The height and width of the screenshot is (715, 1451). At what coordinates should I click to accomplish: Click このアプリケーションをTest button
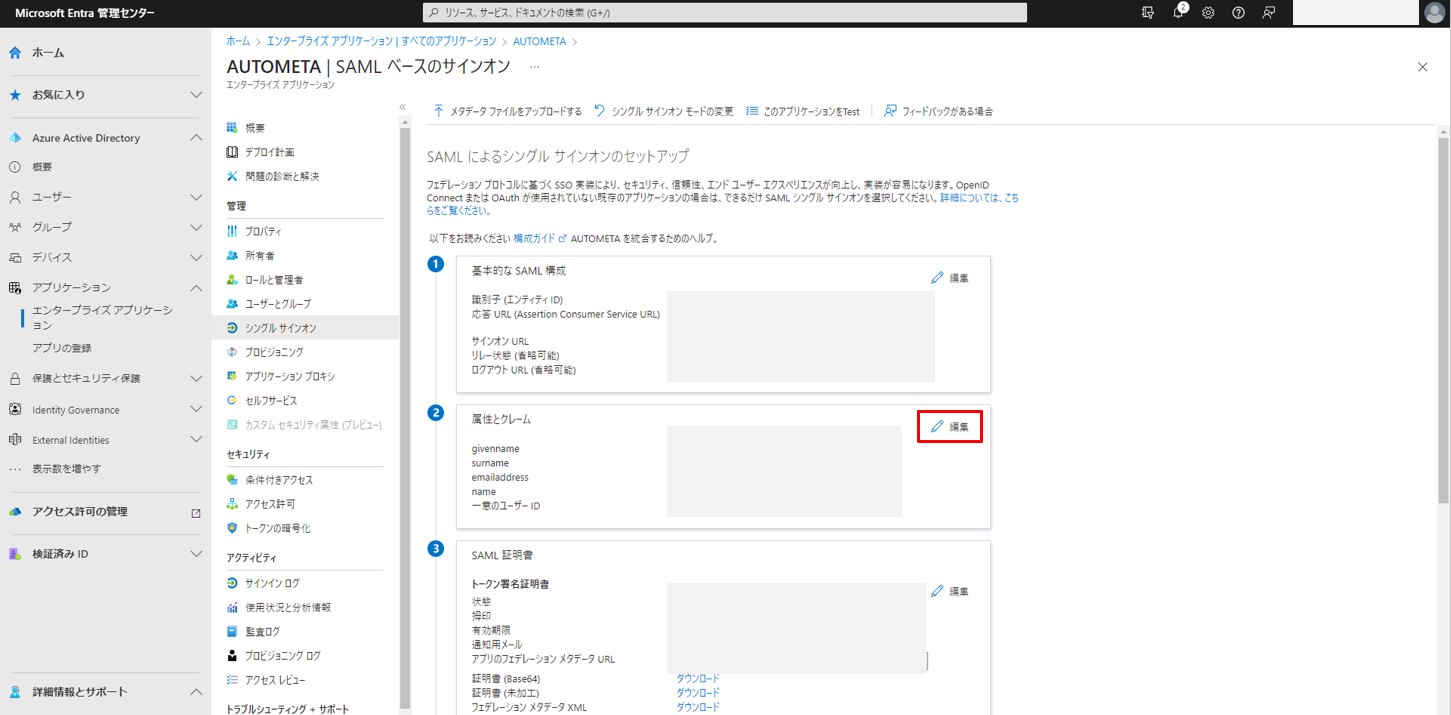click(803, 111)
